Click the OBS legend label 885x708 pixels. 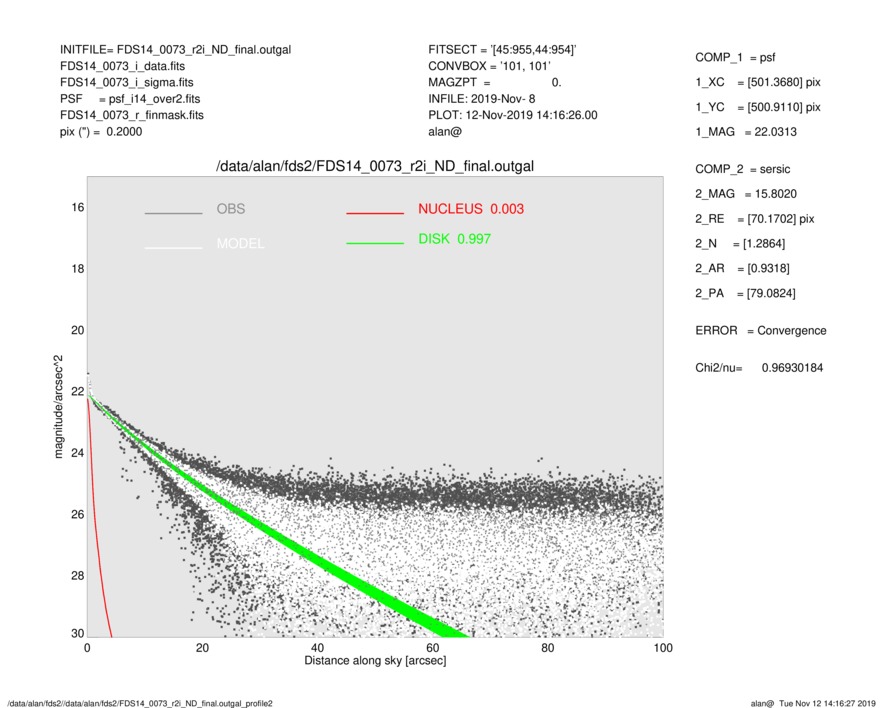point(231,209)
